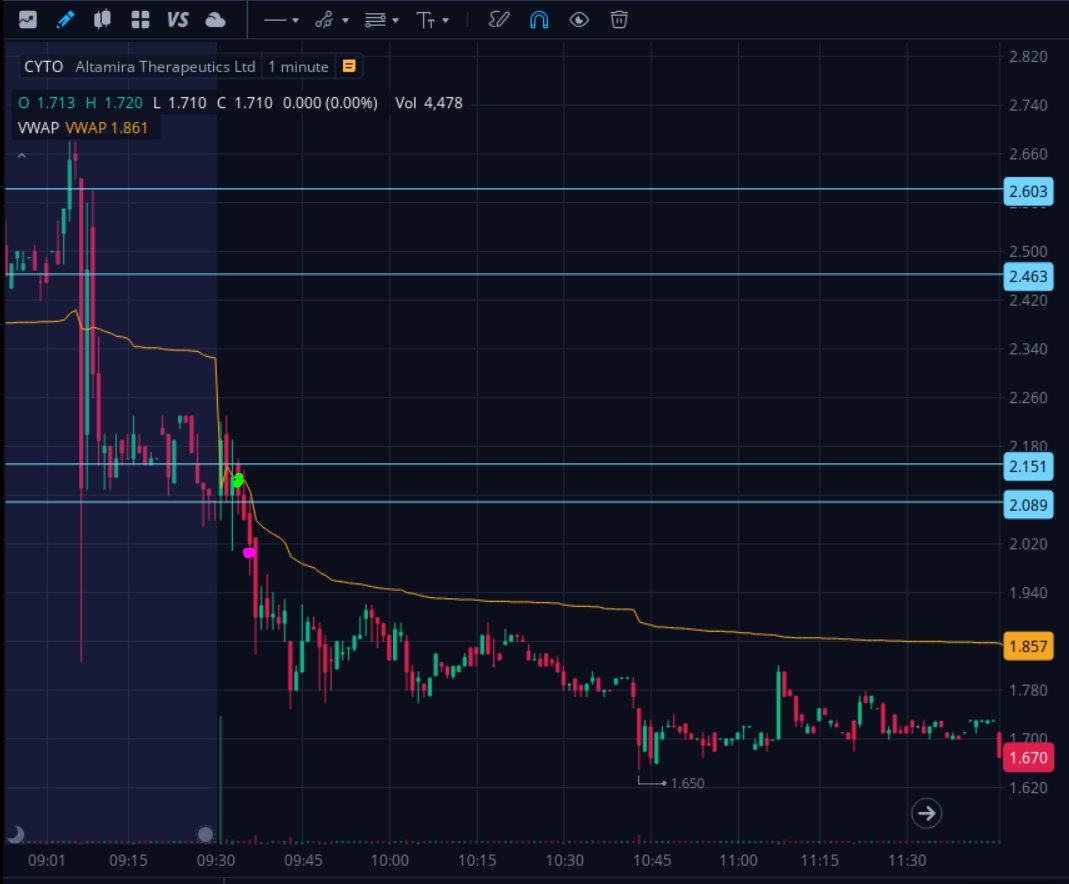Click the Vol 4,478 readout
The width and height of the screenshot is (1069, 884).
point(429,103)
